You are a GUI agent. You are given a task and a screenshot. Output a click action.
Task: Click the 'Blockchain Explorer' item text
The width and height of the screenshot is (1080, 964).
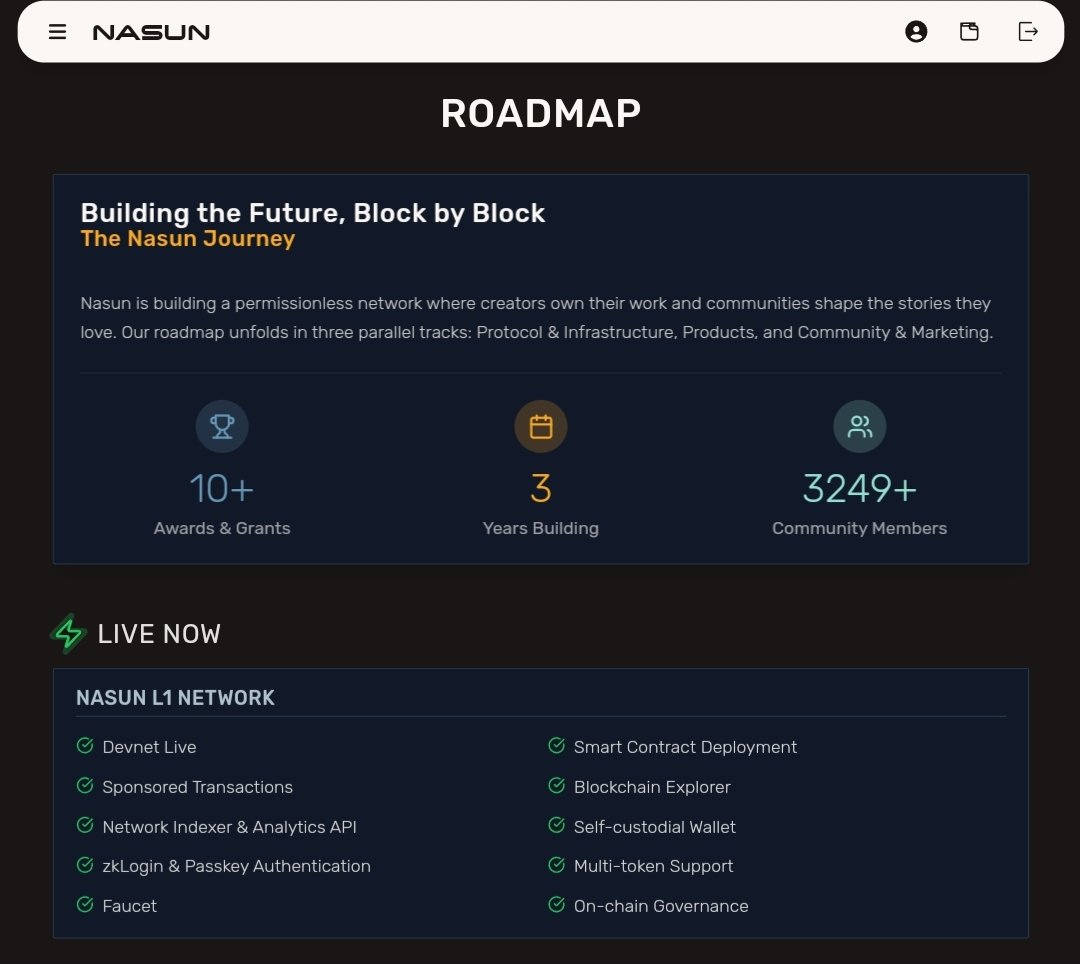[x=652, y=787]
